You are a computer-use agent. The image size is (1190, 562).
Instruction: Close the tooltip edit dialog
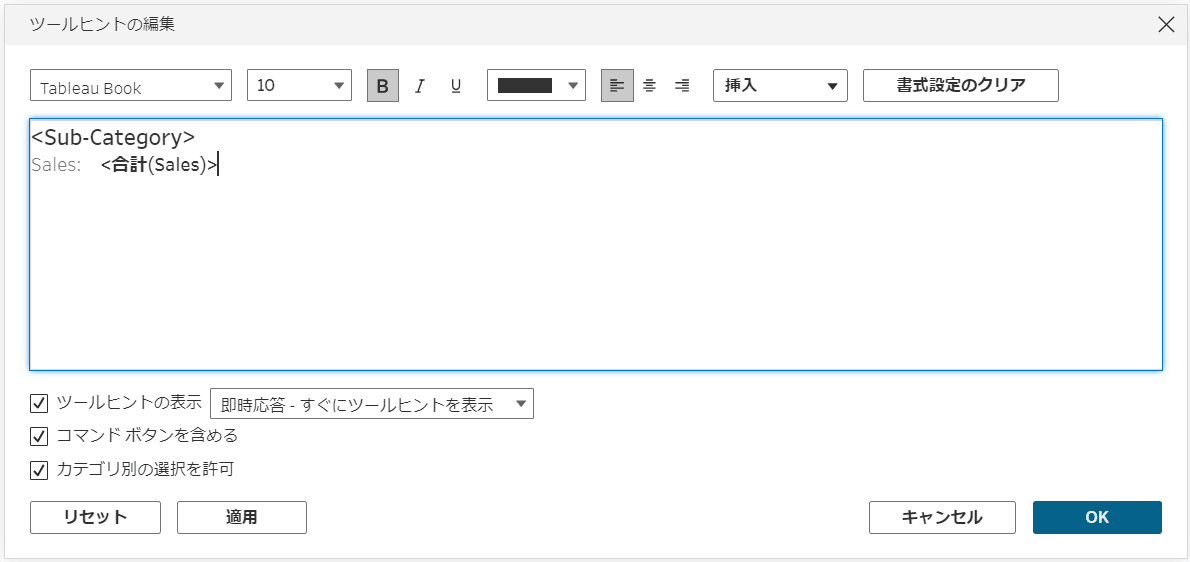[x=1166, y=24]
